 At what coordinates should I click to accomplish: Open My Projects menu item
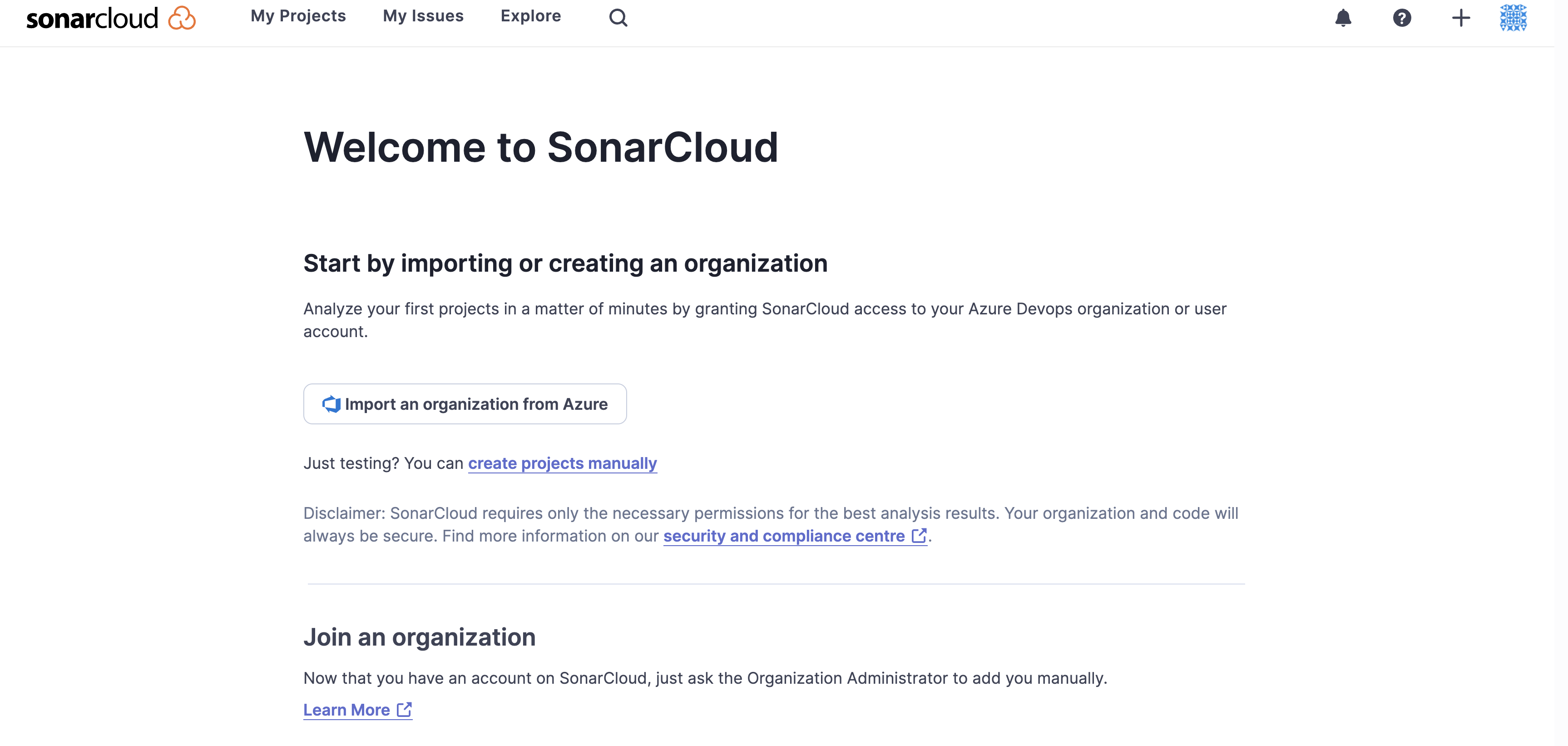pos(297,16)
